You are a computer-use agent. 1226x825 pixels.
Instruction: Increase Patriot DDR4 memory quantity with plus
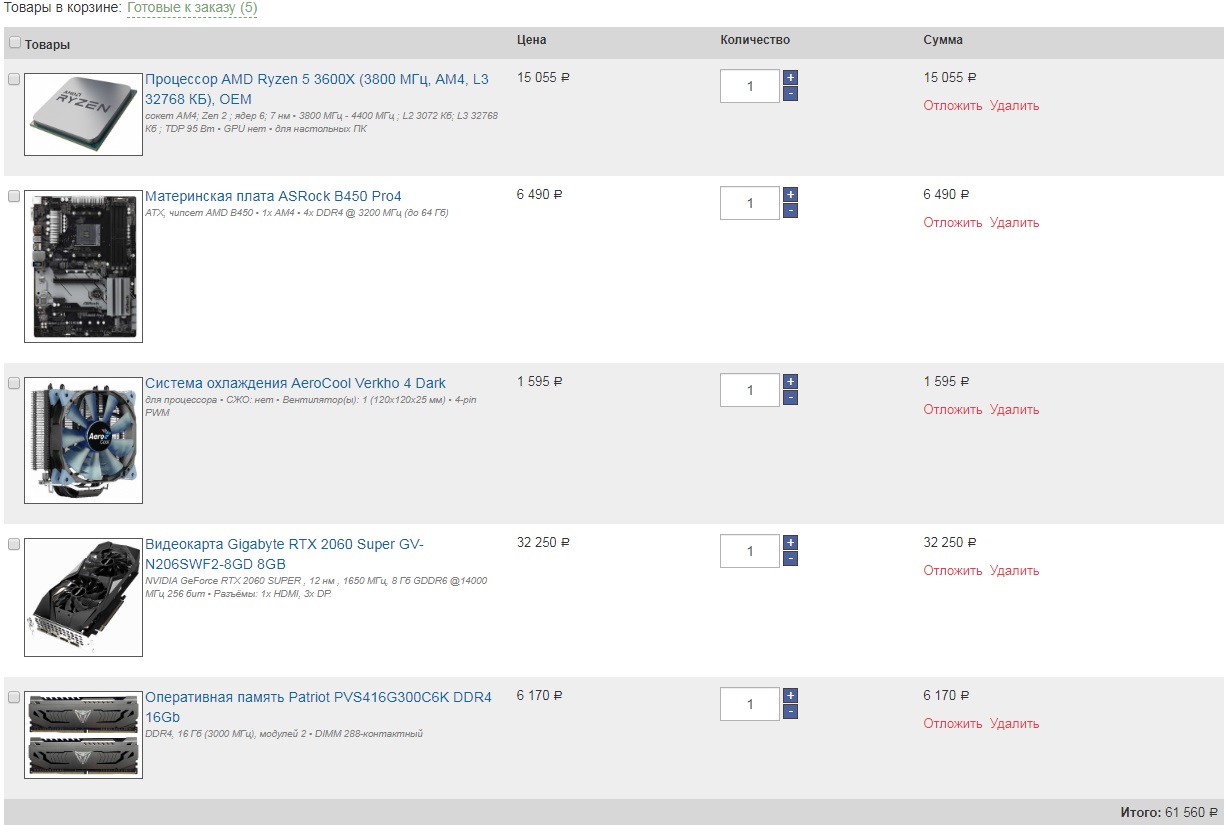(x=790, y=695)
